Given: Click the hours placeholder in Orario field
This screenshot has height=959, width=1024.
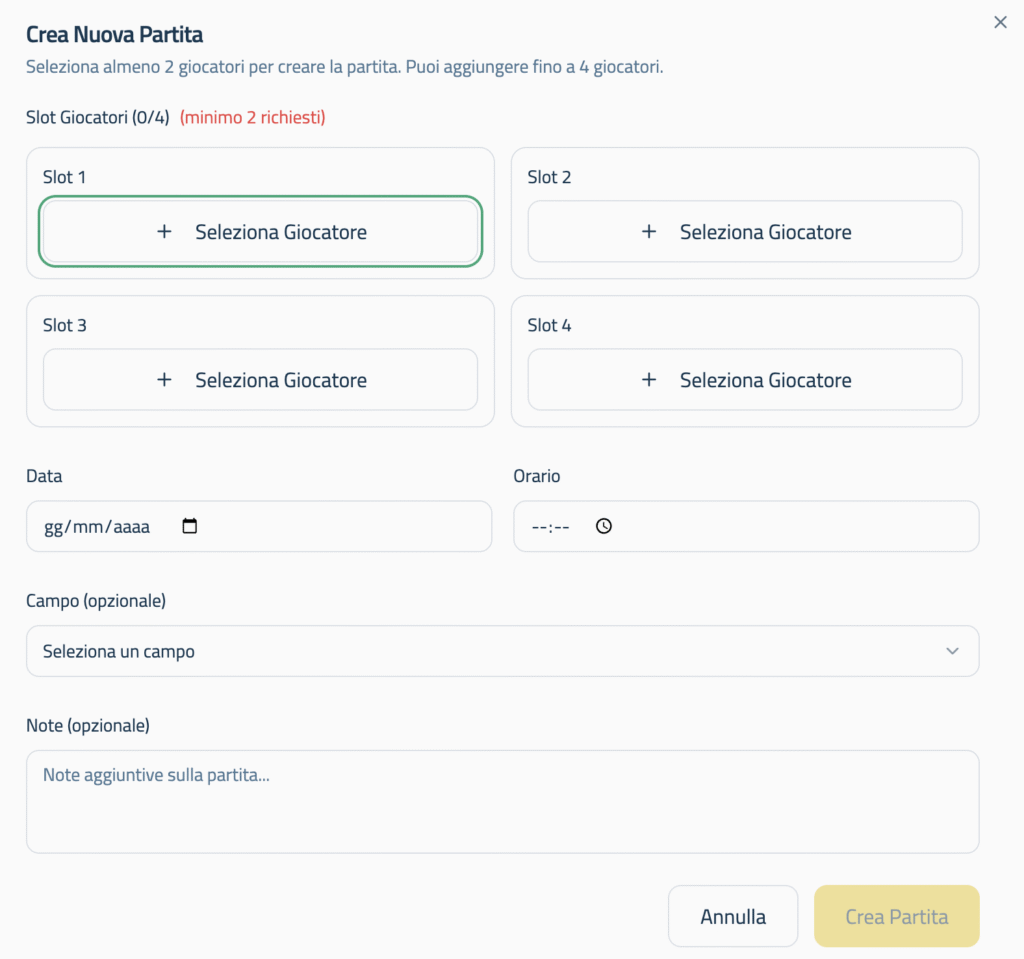Looking at the screenshot, I should click(x=539, y=527).
